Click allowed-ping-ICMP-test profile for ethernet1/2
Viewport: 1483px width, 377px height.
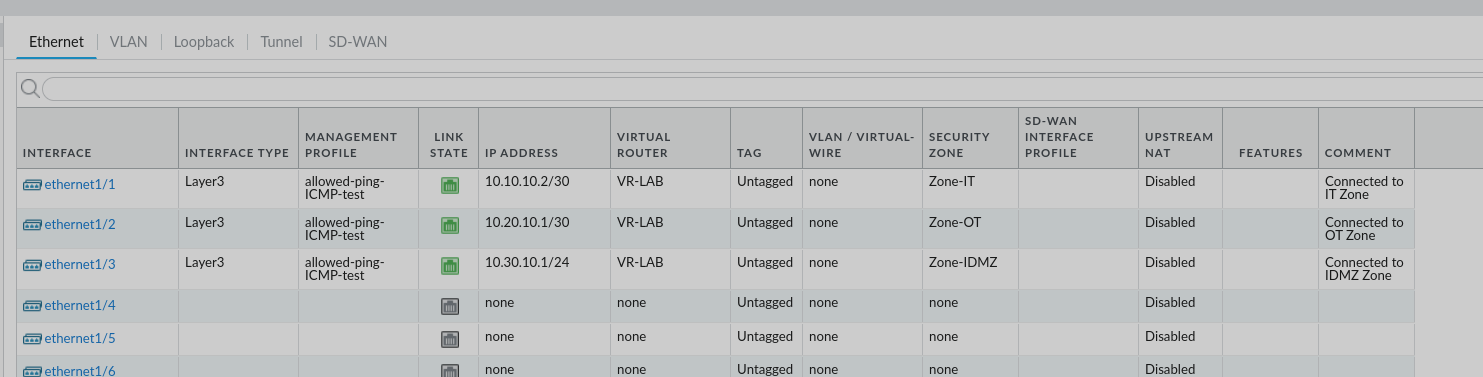click(344, 229)
